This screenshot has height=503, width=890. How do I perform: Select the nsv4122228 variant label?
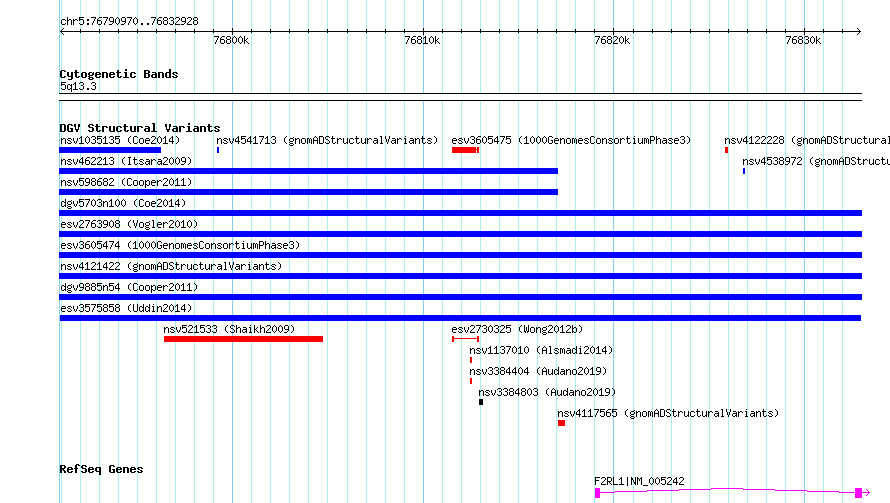[x=807, y=140]
